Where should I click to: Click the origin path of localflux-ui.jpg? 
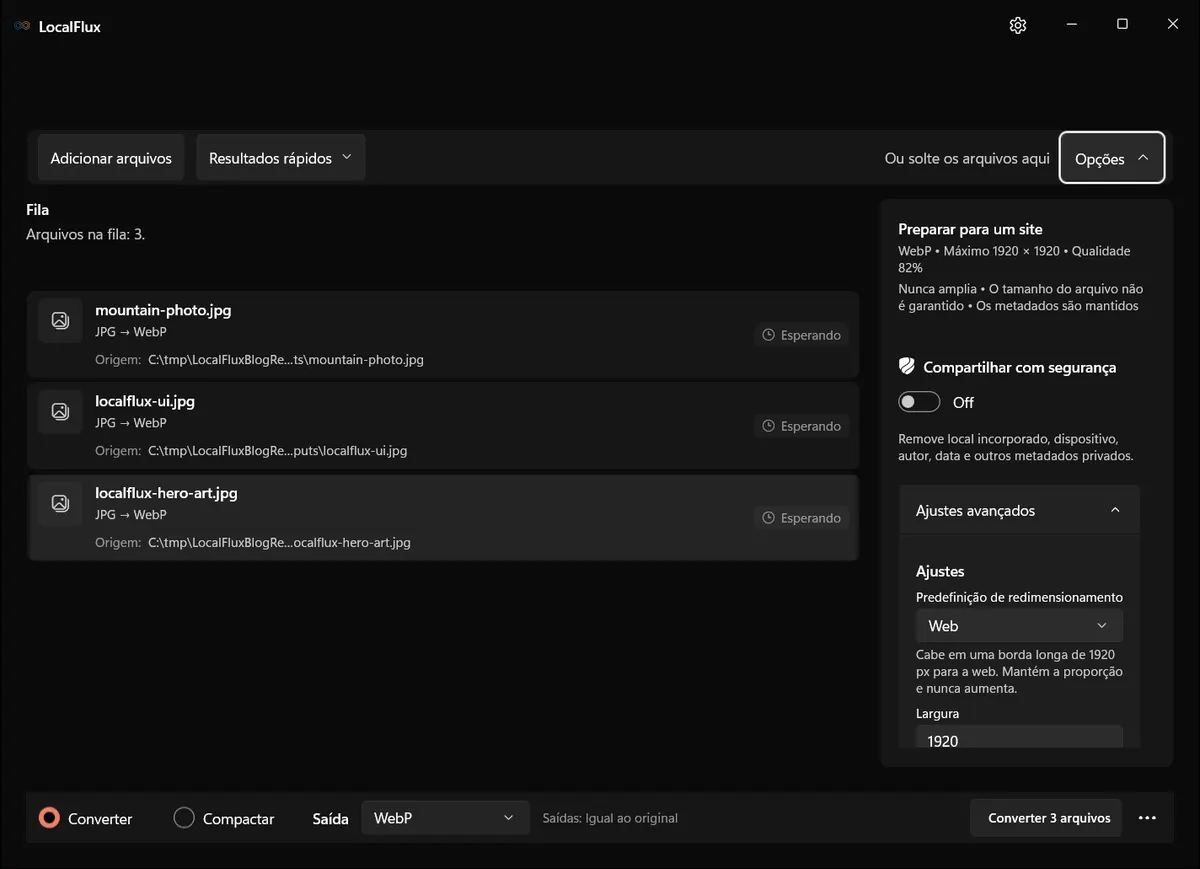[x=278, y=451]
